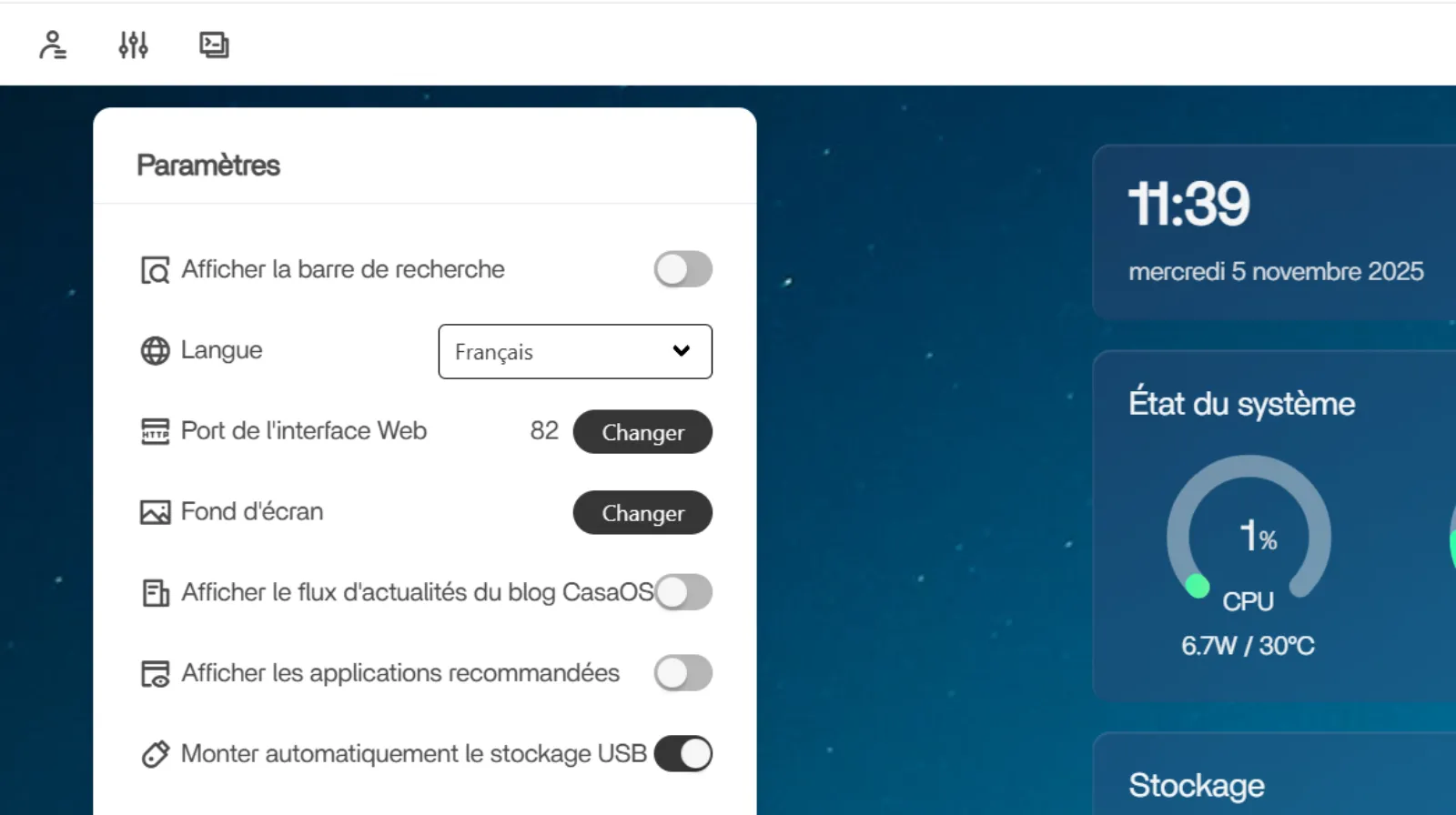The width and height of the screenshot is (1456, 815).
Task: Enable Afficher la barre de recherche toggle
Action: tap(682, 269)
